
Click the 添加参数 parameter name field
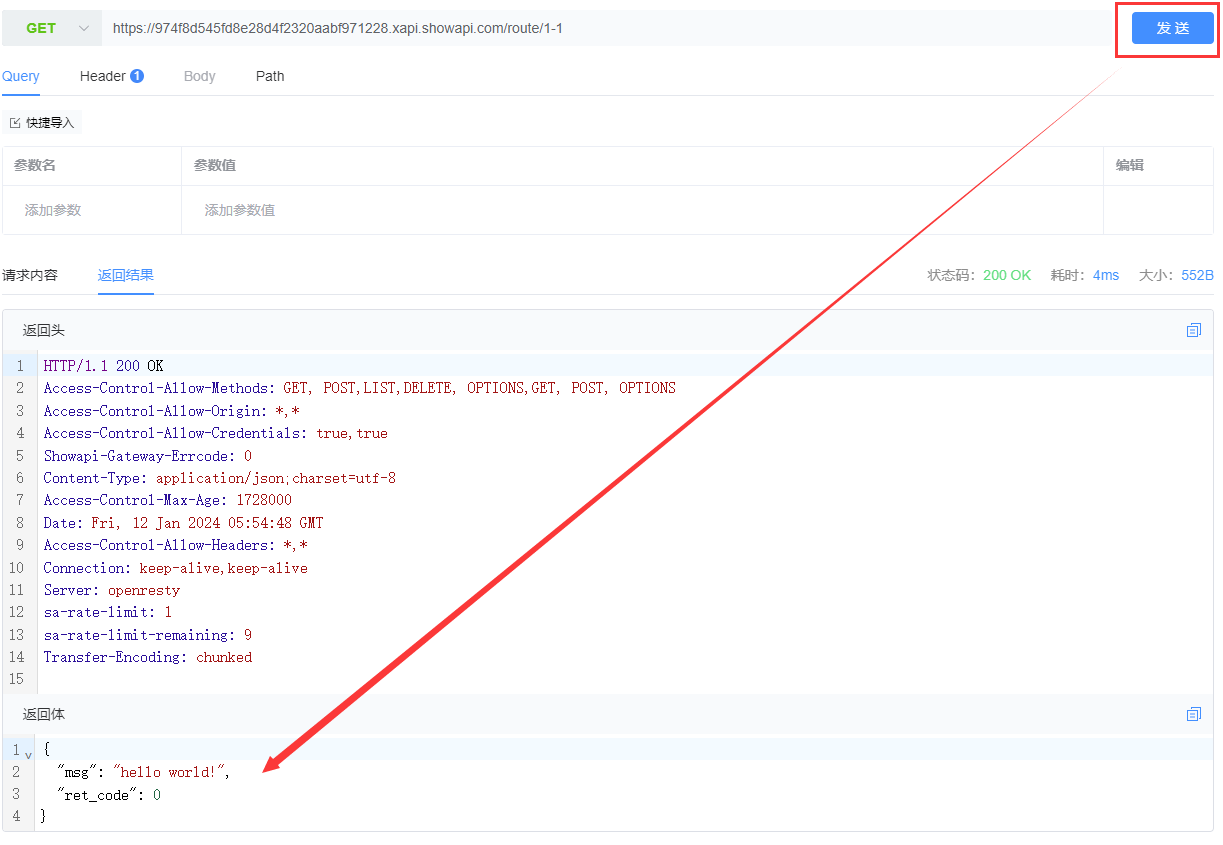(x=92, y=210)
